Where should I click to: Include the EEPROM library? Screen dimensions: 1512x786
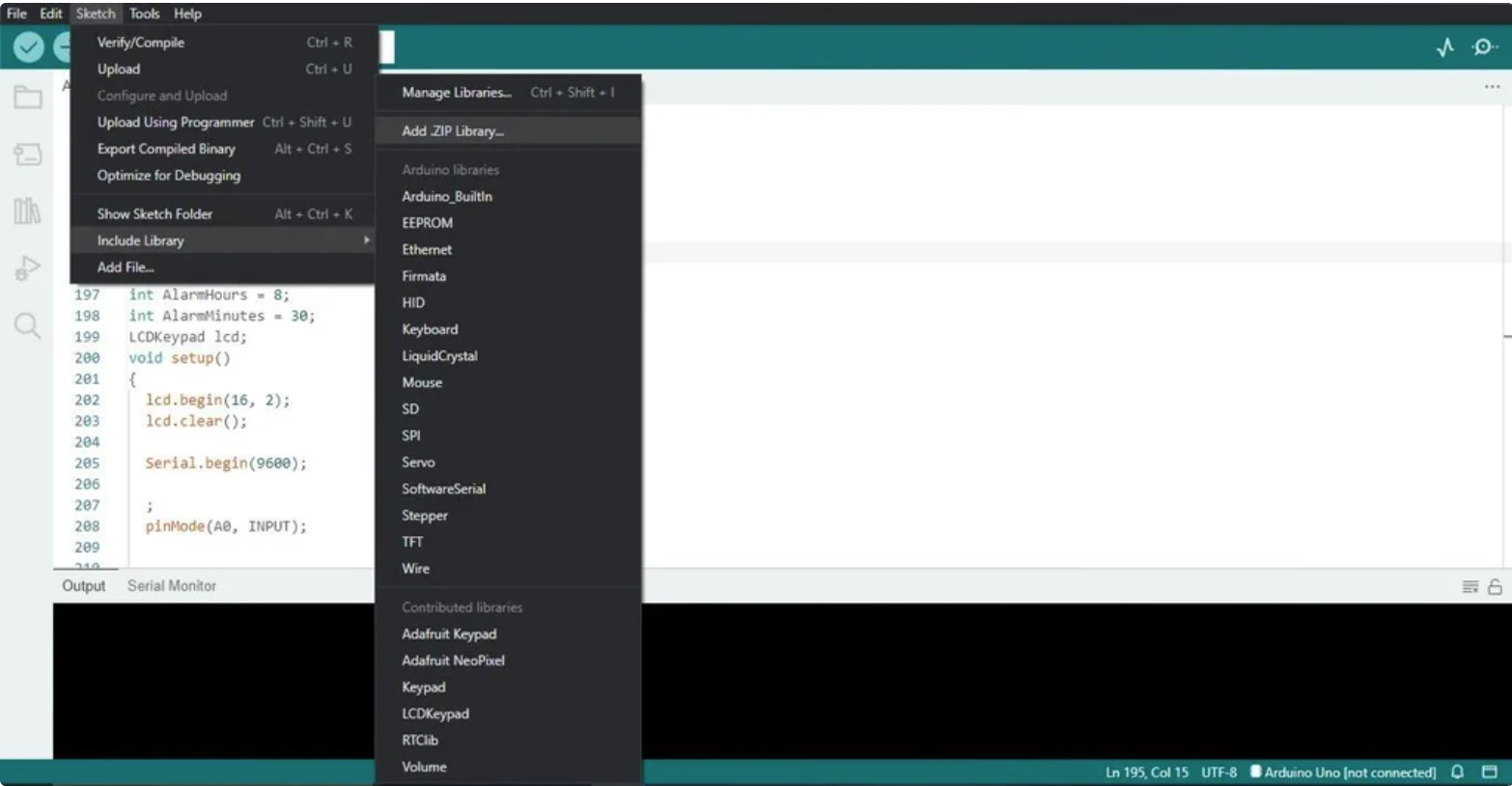point(508,223)
